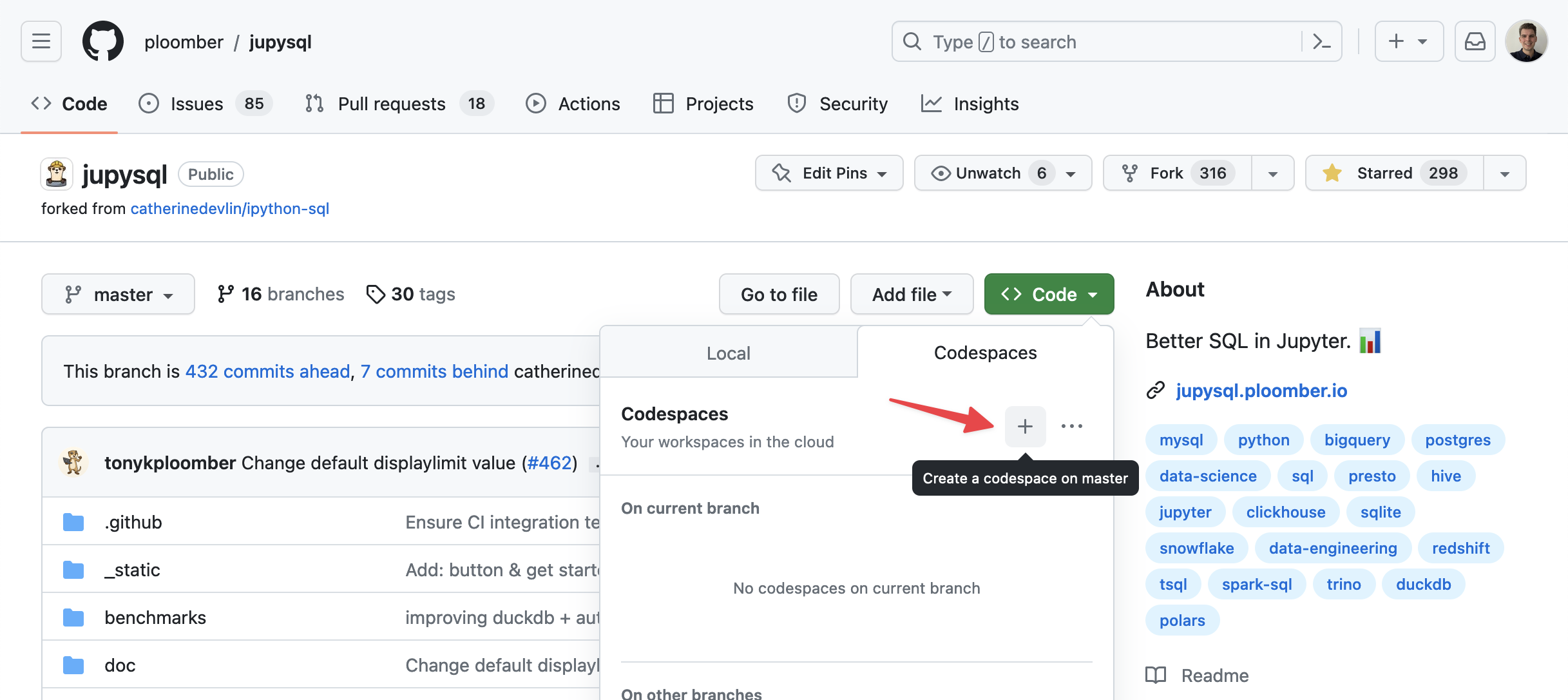Viewport: 1568px width, 700px height.
Task: Expand the Code dropdown button
Action: coord(1048,294)
